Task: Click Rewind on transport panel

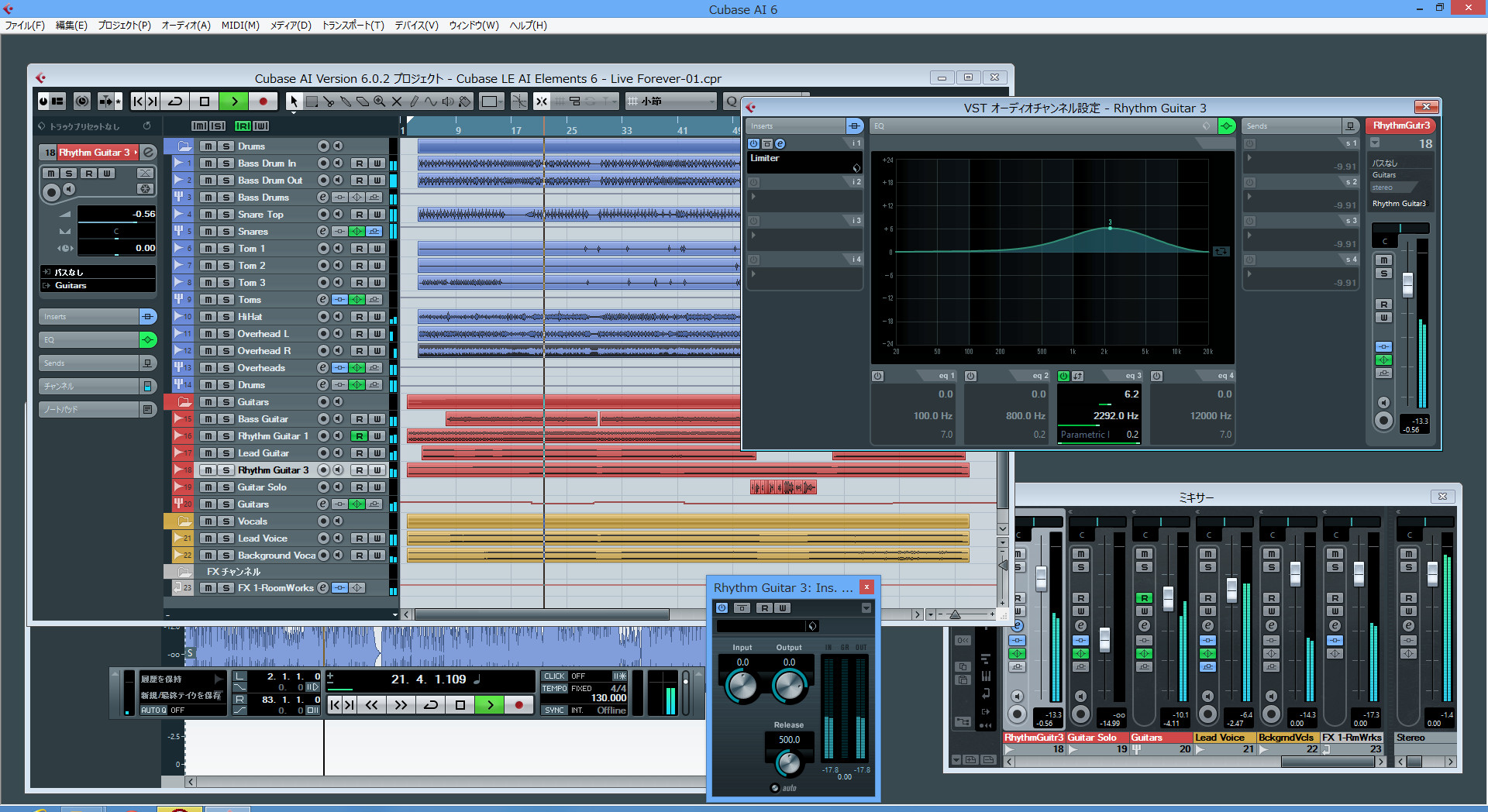Action: pos(372,705)
